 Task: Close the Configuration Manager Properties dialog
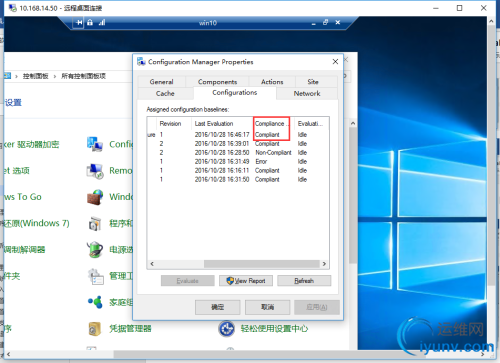(335, 62)
